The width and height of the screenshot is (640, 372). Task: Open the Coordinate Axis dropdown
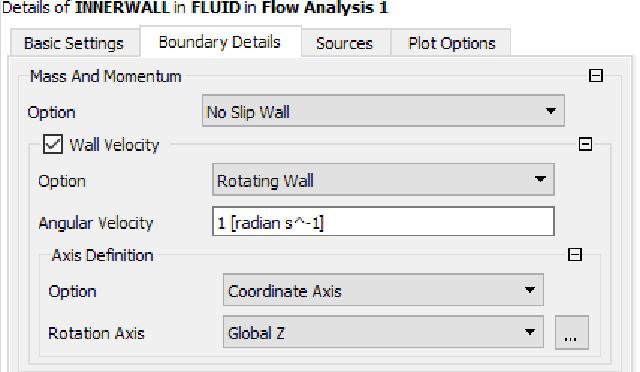coord(383,290)
